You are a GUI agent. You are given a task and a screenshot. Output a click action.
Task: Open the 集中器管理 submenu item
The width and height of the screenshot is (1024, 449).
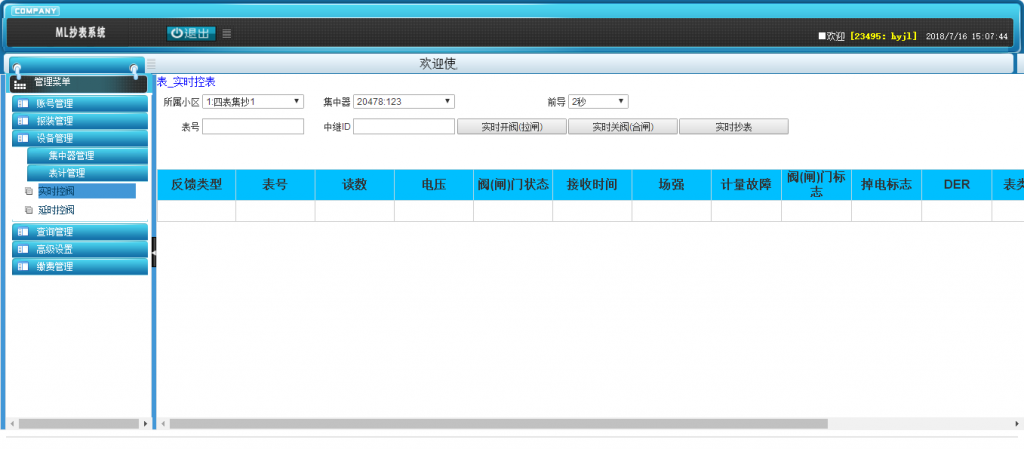pyautogui.click(x=71, y=156)
